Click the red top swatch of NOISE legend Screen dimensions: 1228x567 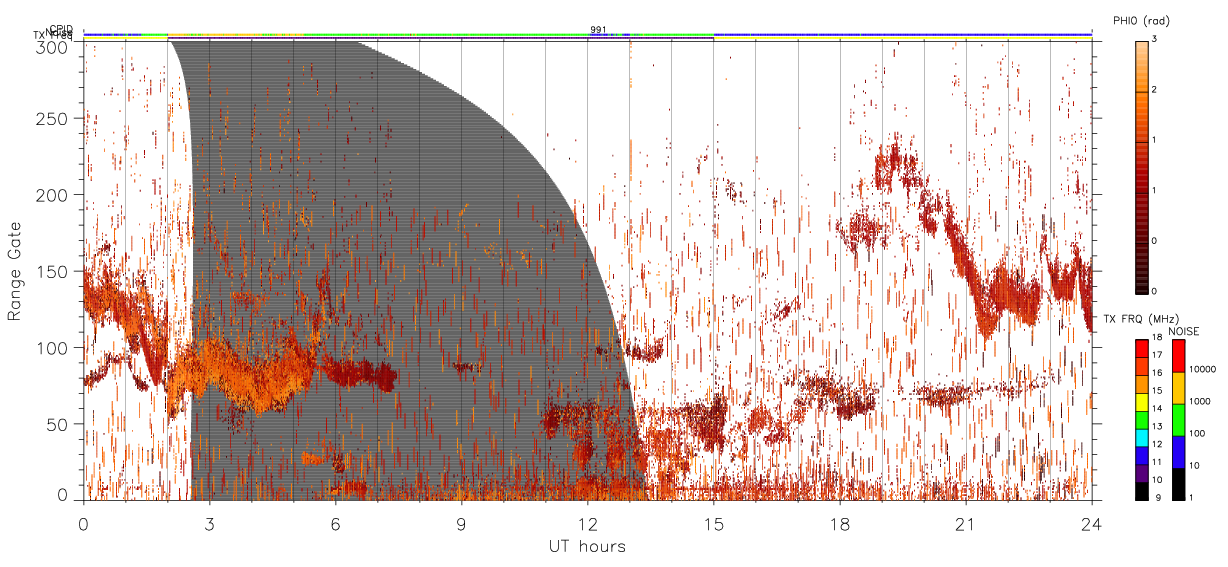1177,356
